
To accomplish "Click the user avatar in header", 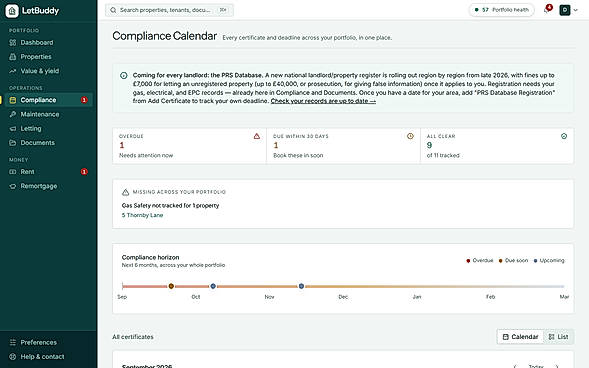I will click(x=565, y=10).
